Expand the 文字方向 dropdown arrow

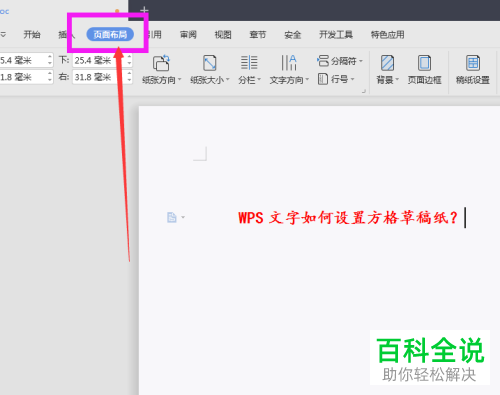coord(307,79)
